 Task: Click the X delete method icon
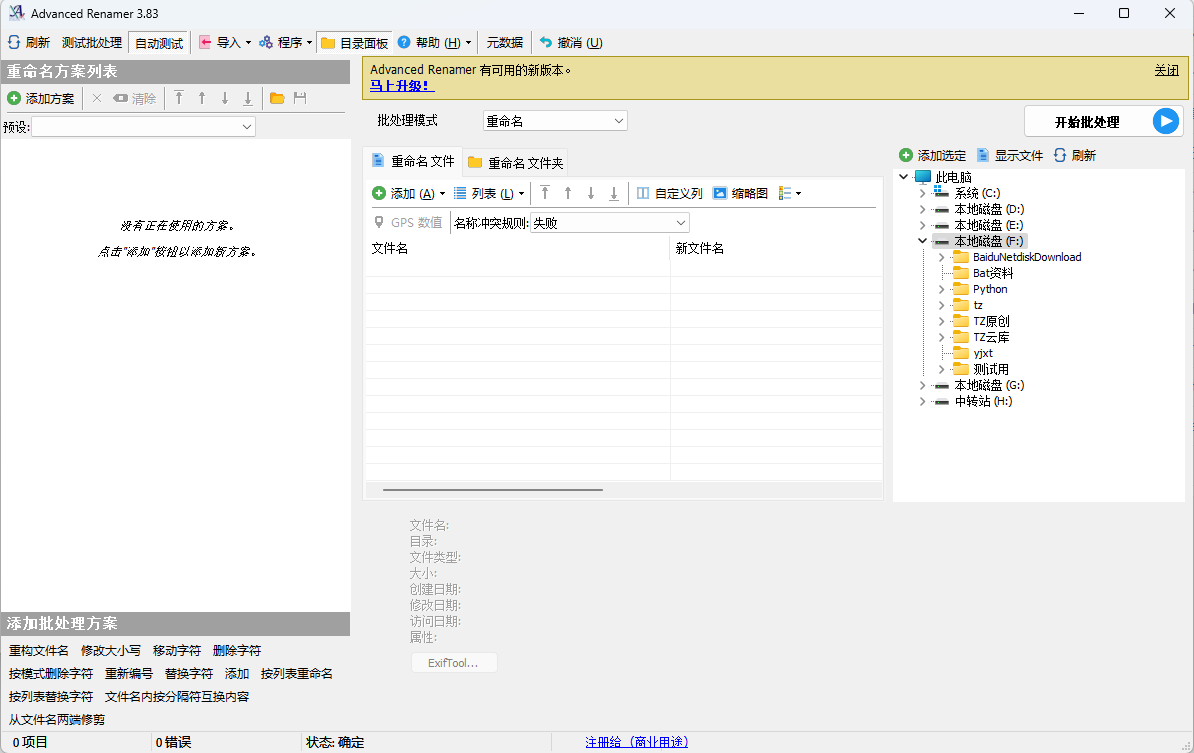click(97, 98)
